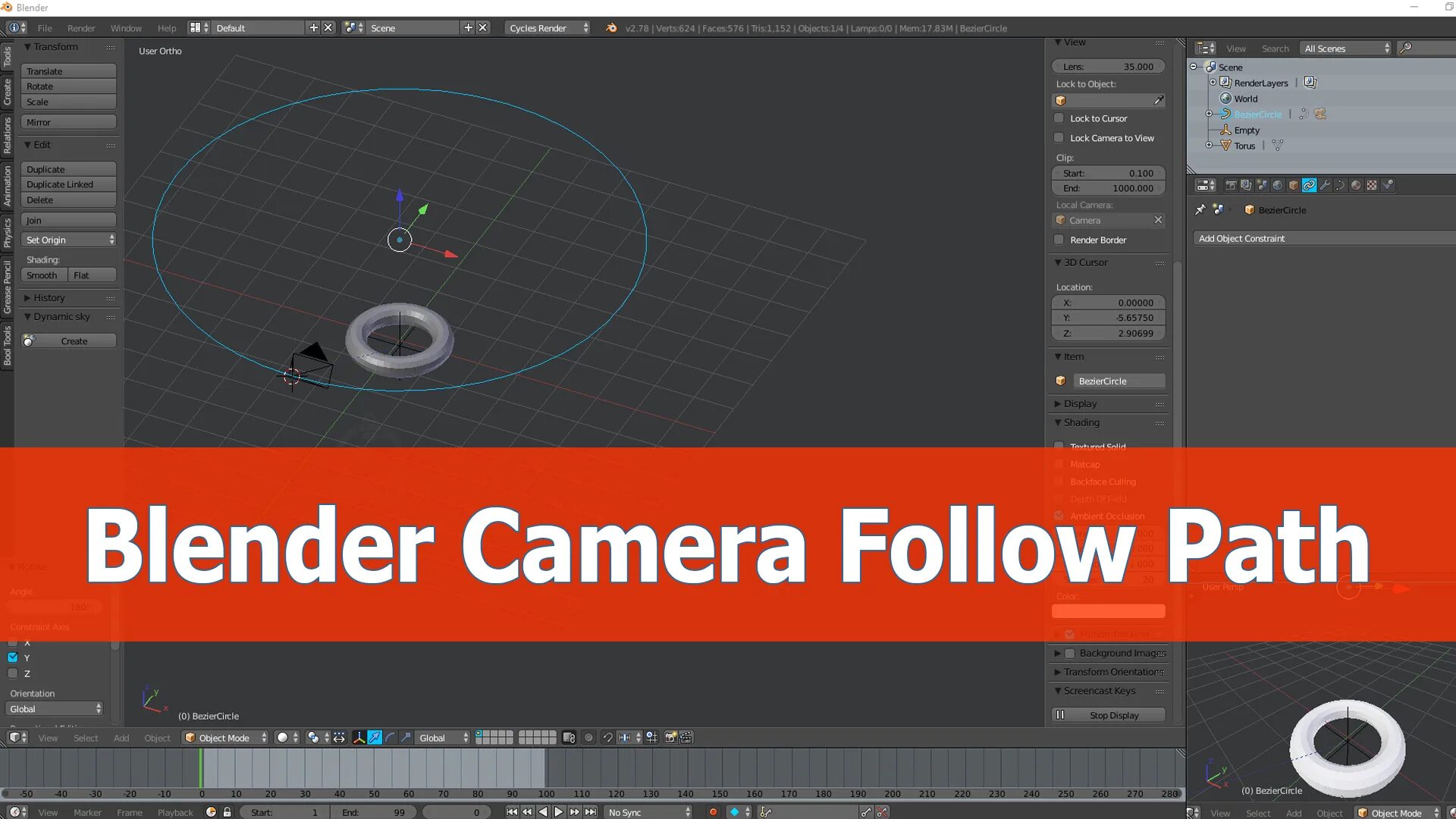1456x819 pixels.
Task: Enable the Lock to Cursor checkbox
Action: click(1059, 118)
